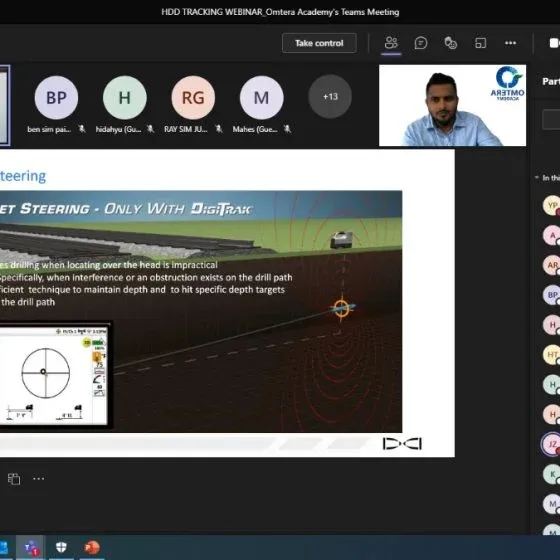The height and width of the screenshot is (560, 560).
Task: Open Windows Security shield in taskbar
Action: tap(61, 548)
